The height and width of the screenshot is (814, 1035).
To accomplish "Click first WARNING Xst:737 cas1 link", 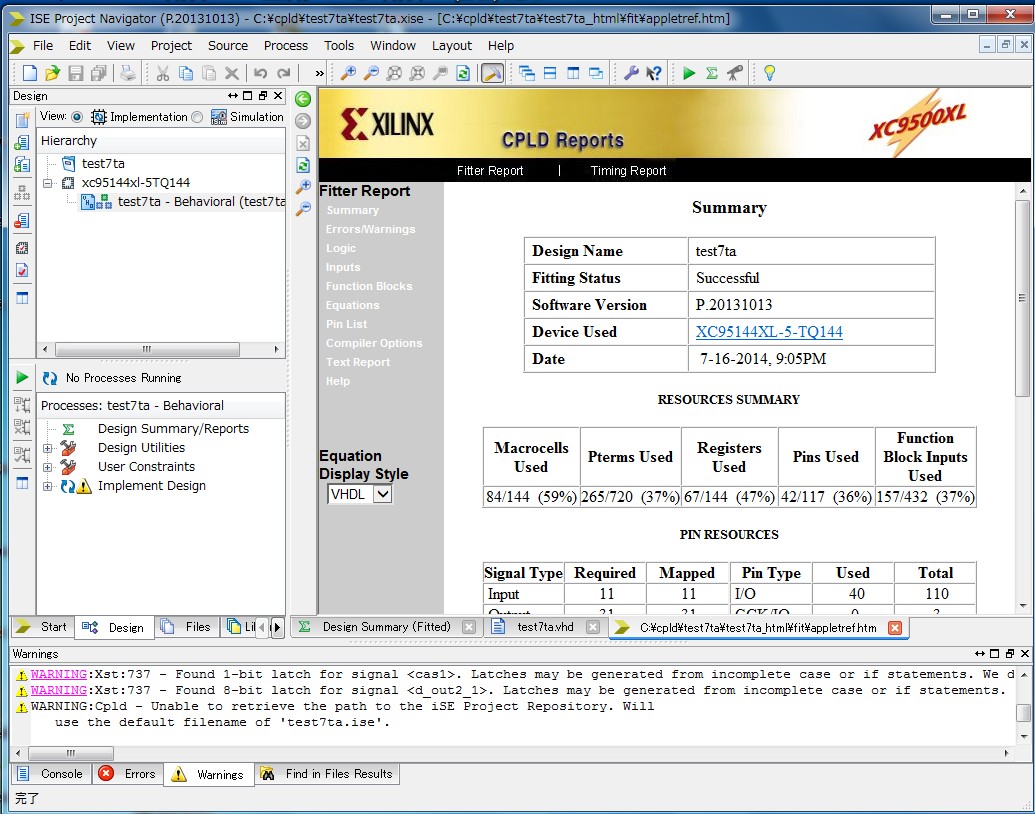I will 59,674.
